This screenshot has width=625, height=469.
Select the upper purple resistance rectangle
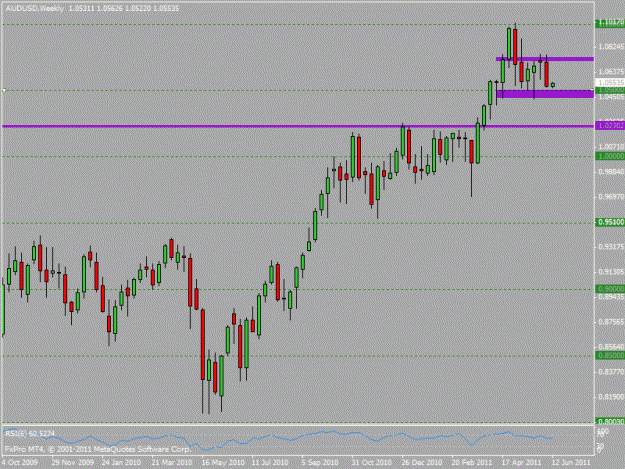coord(545,59)
